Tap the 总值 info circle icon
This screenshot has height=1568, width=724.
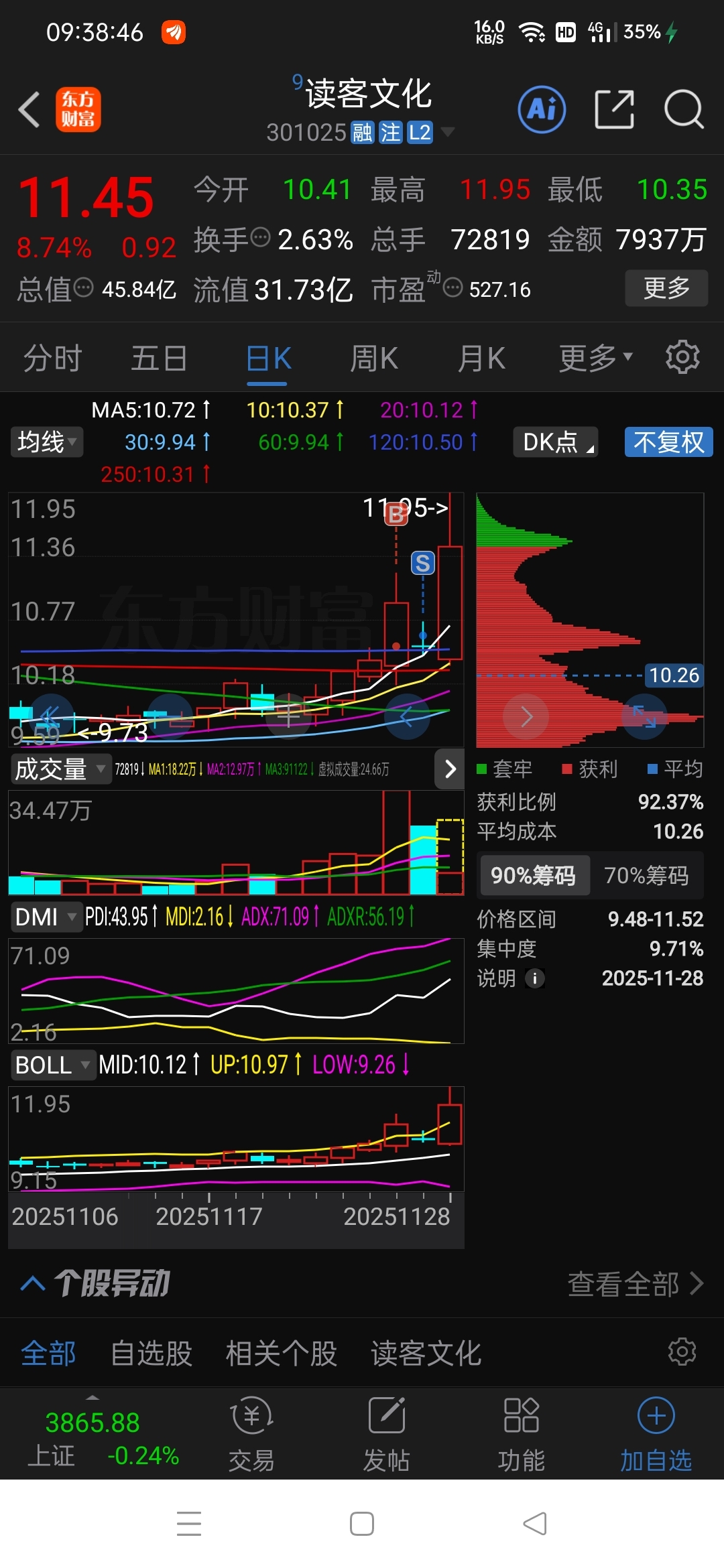[84, 288]
